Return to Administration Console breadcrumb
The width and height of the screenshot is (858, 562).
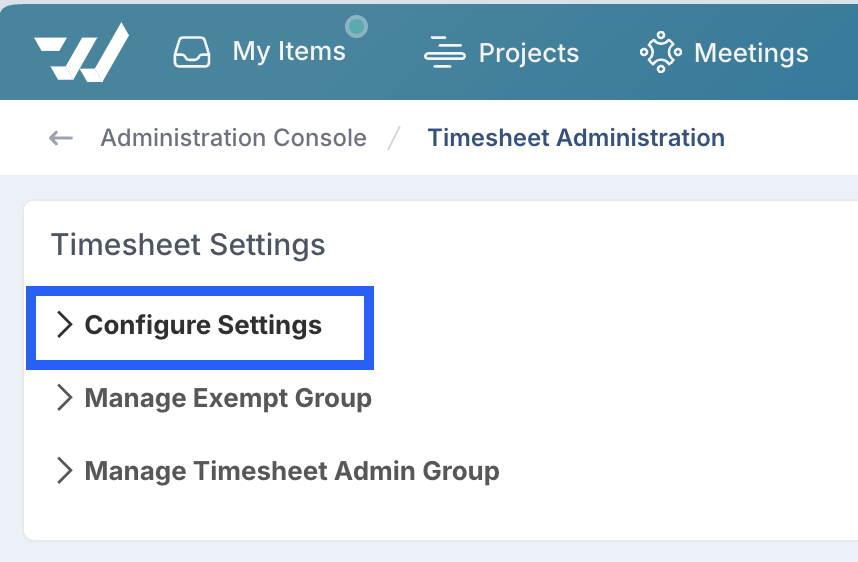point(234,138)
